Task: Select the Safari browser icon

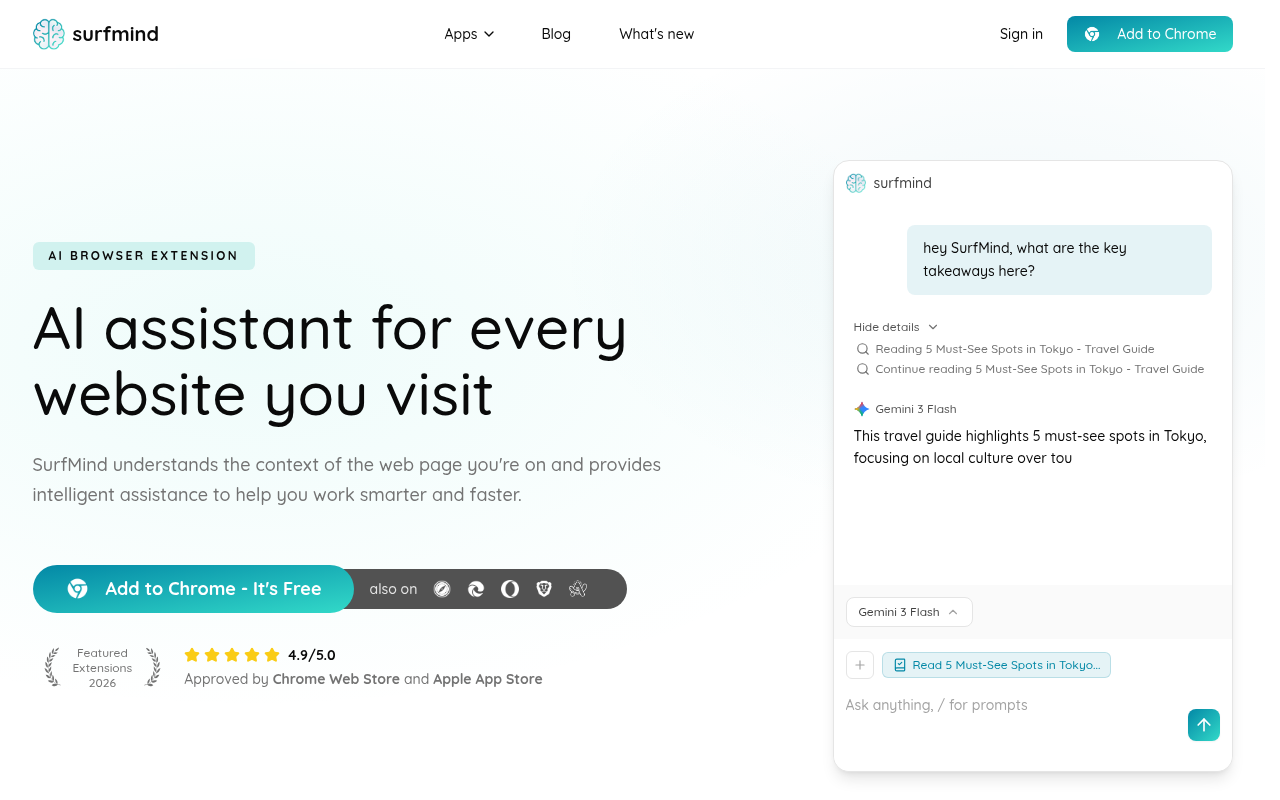Action: tap(442, 589)
